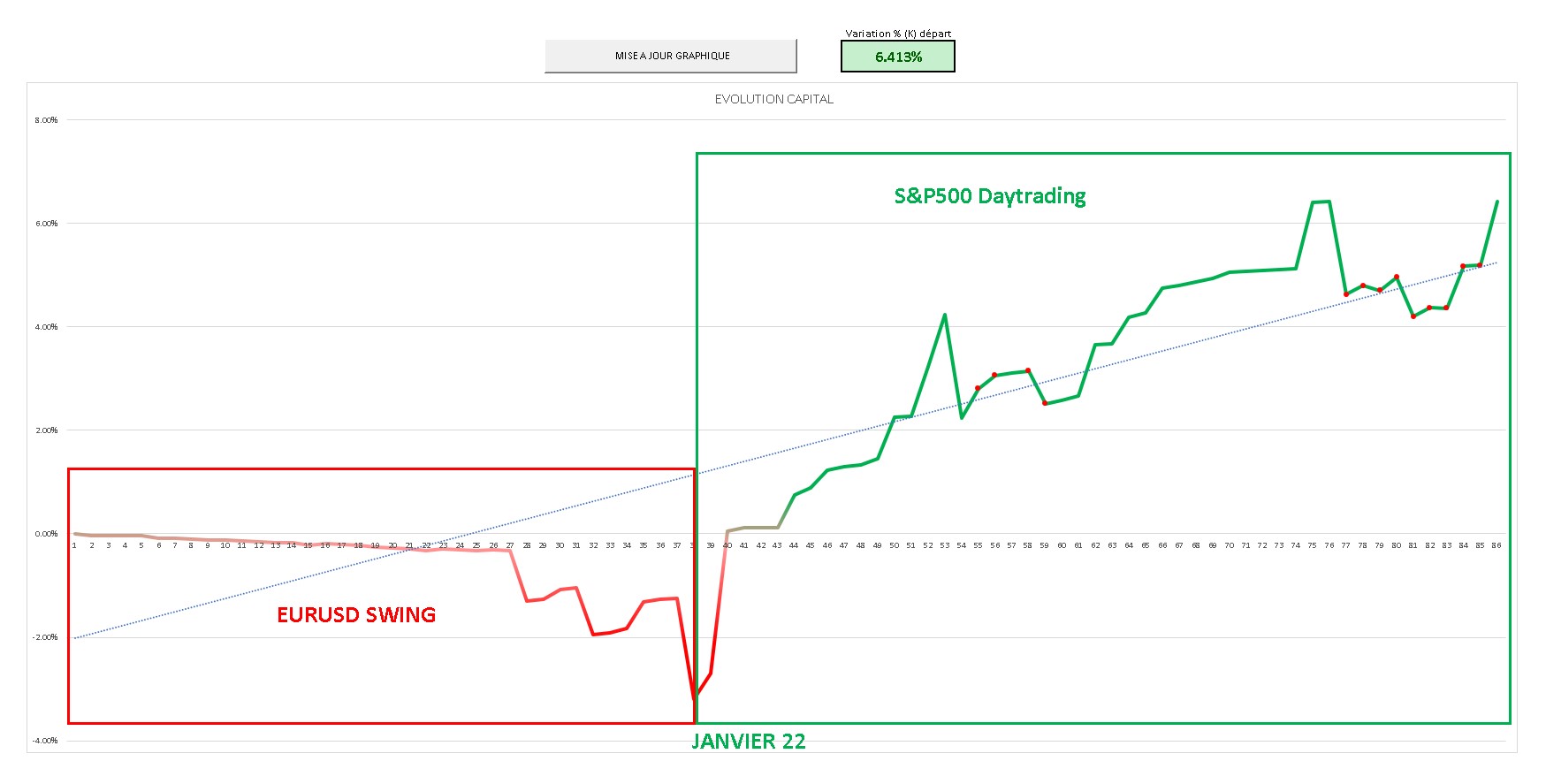Click the -4.00% y-axis label

[45, 741]
